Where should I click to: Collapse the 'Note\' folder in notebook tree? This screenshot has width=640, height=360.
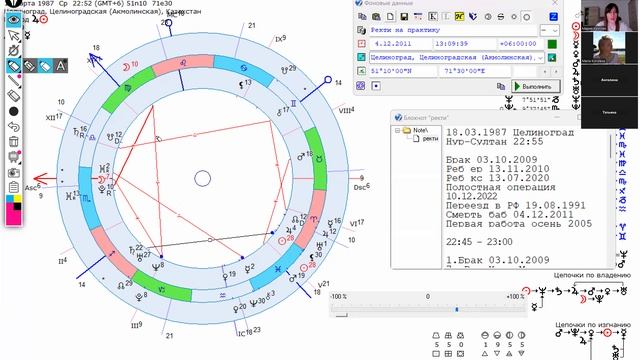(x=397, y=131)
